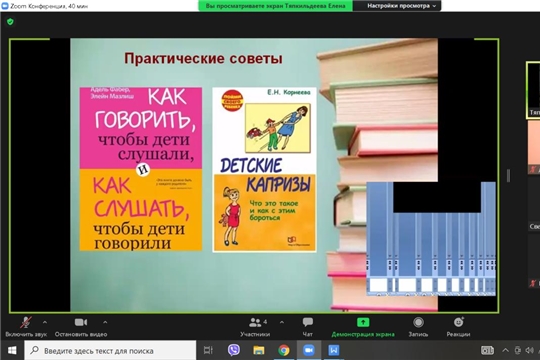
Task: Click the magnifier icon in the search box
Action: coord(34,350)
